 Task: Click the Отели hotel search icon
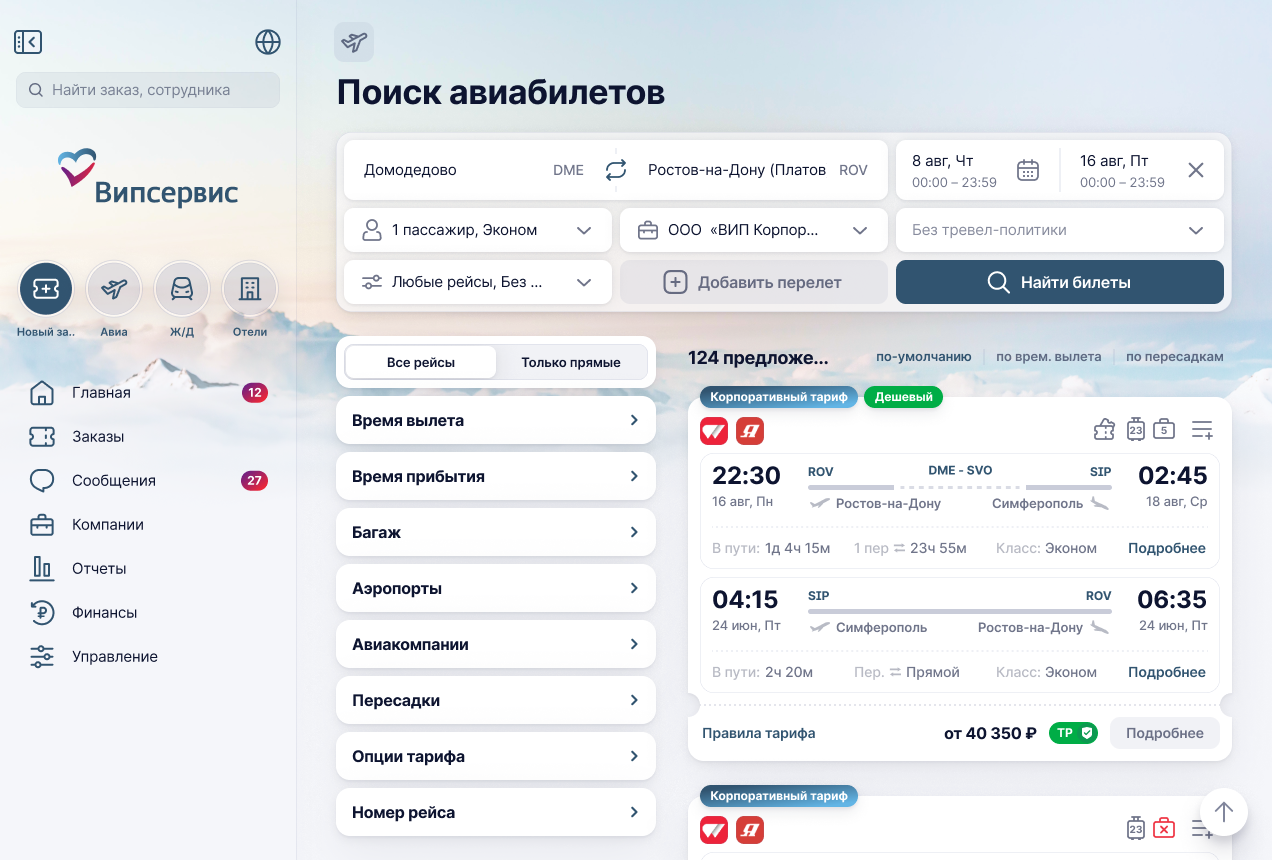coord(249,288)
